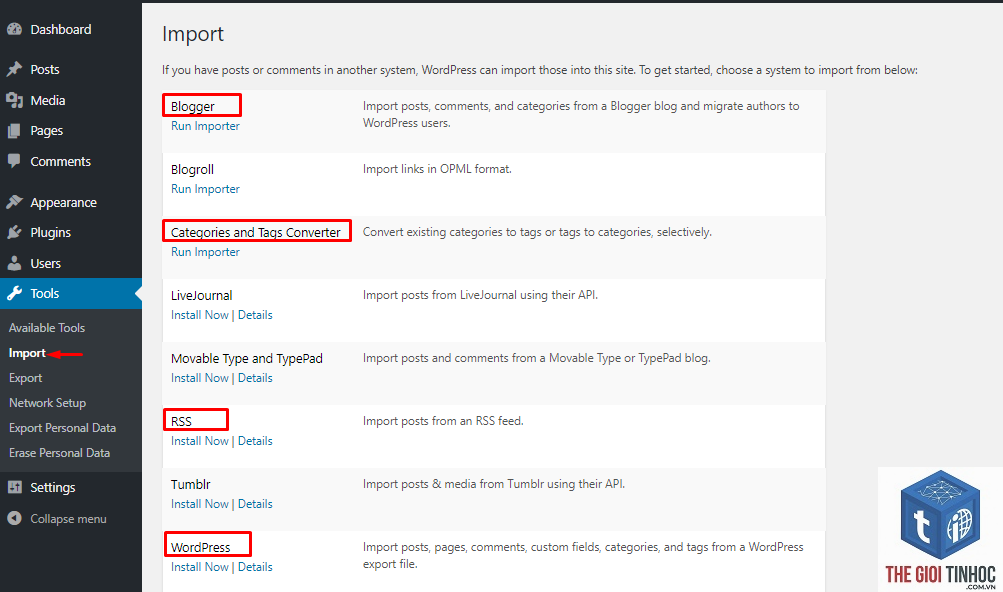Click the Users person icon
The height and width of the screenshot is (592, 1003).
click(14, 263)
